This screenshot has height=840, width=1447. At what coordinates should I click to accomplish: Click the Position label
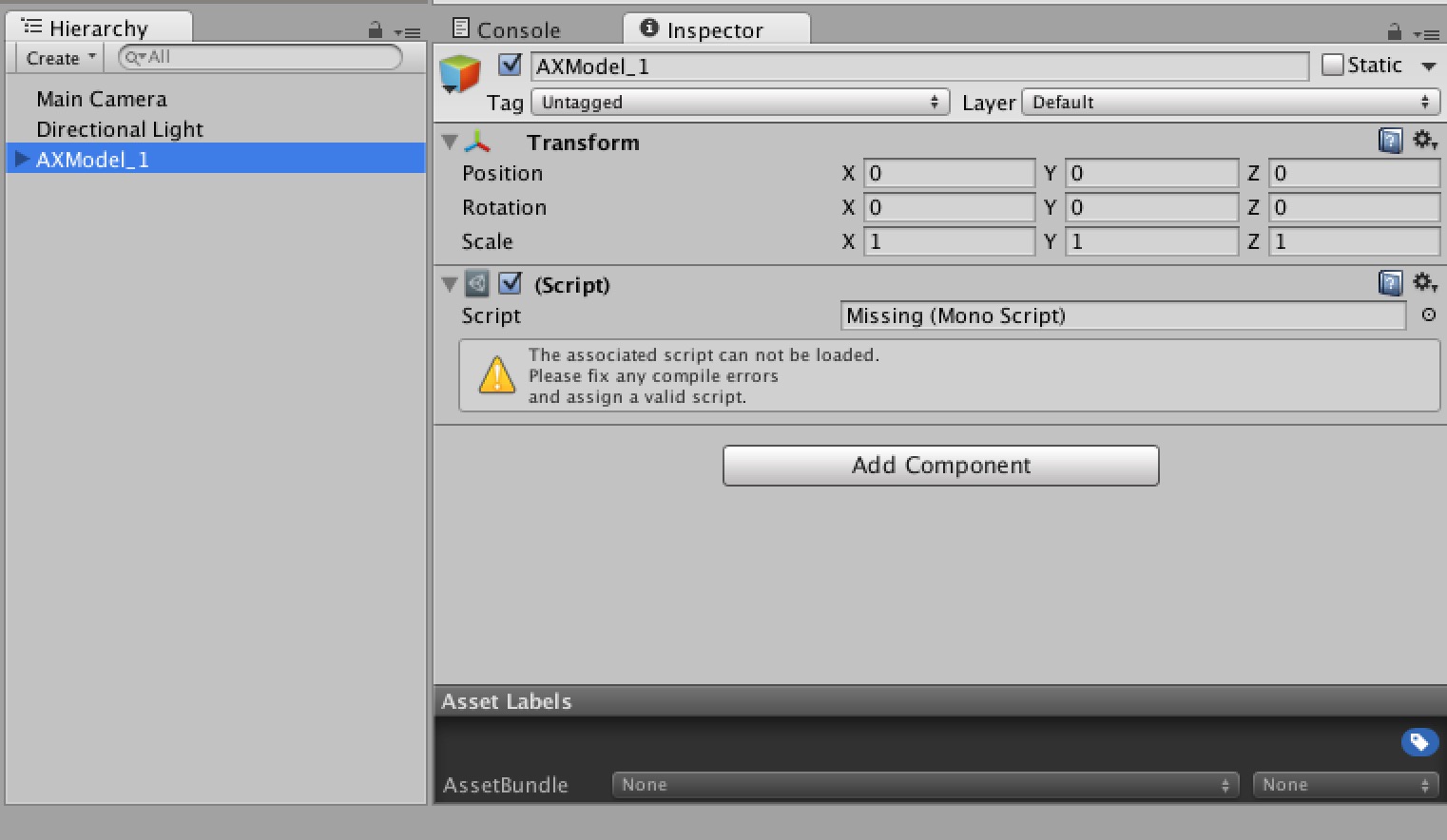[x=502, y=173]
